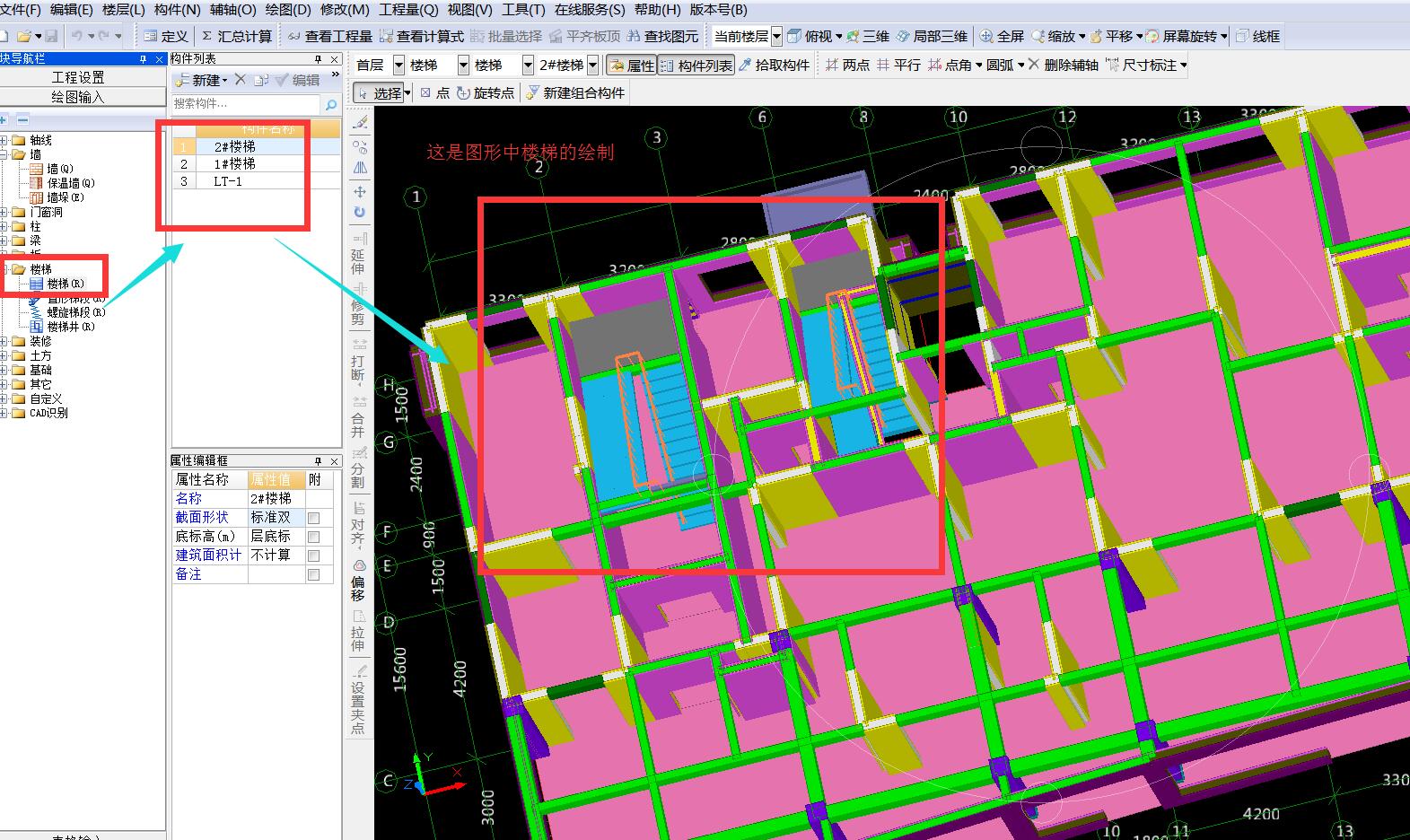
Task: Click 延伸 extend tool in vertical toolbar
Action: 358,256
